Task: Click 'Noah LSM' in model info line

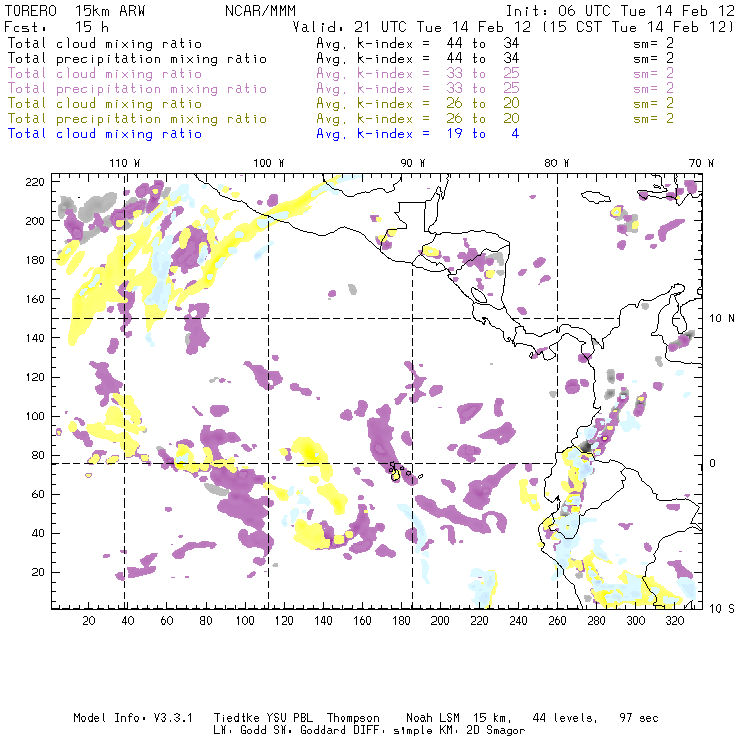Action: [433, 718]
